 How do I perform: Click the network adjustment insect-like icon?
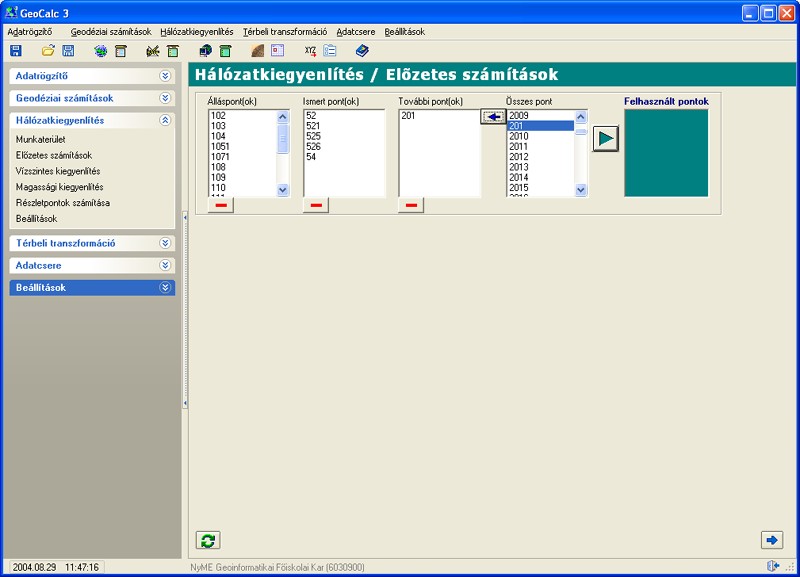tap(153, 51)
